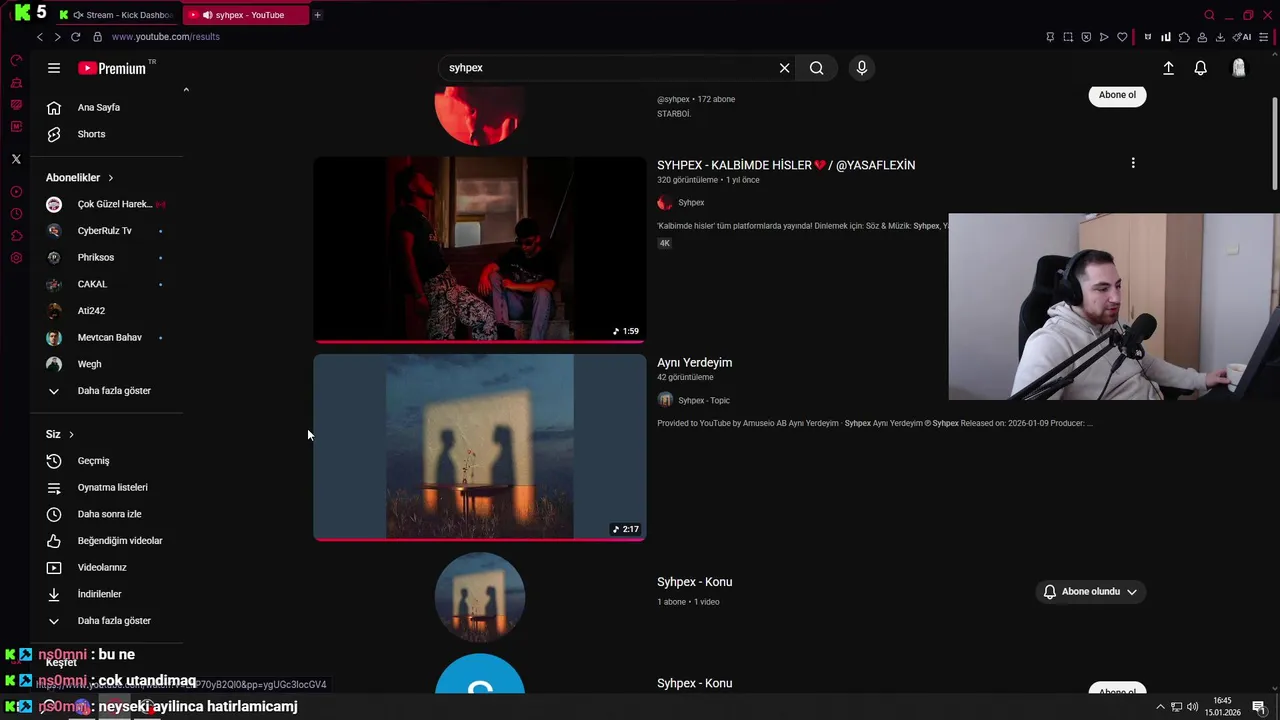Click the address bar URL youtube.com/results
Image resolution: width=1280 pixels, height=720 pixels.
[165, 37]
